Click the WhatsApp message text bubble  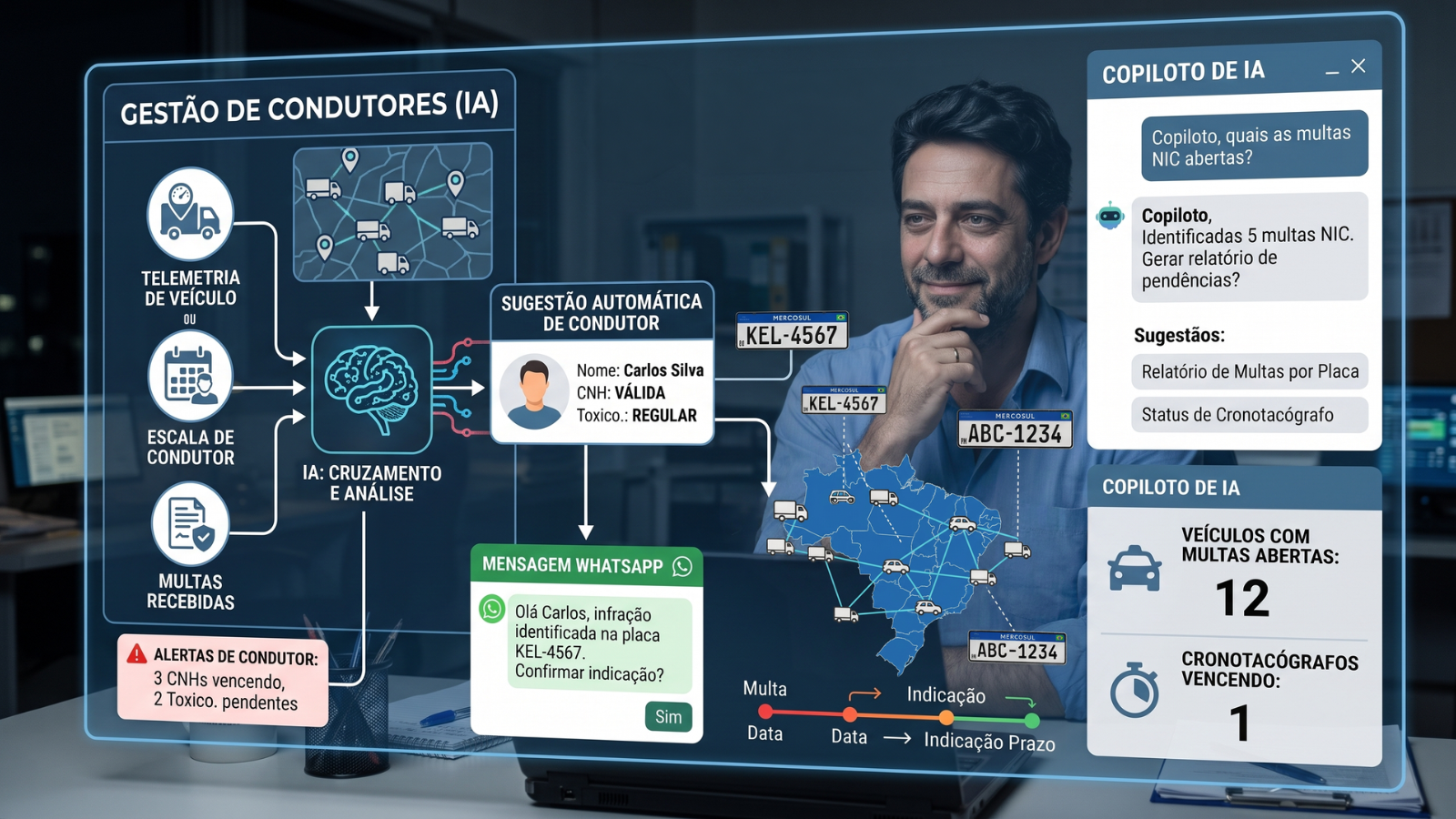tap(600, 644)
